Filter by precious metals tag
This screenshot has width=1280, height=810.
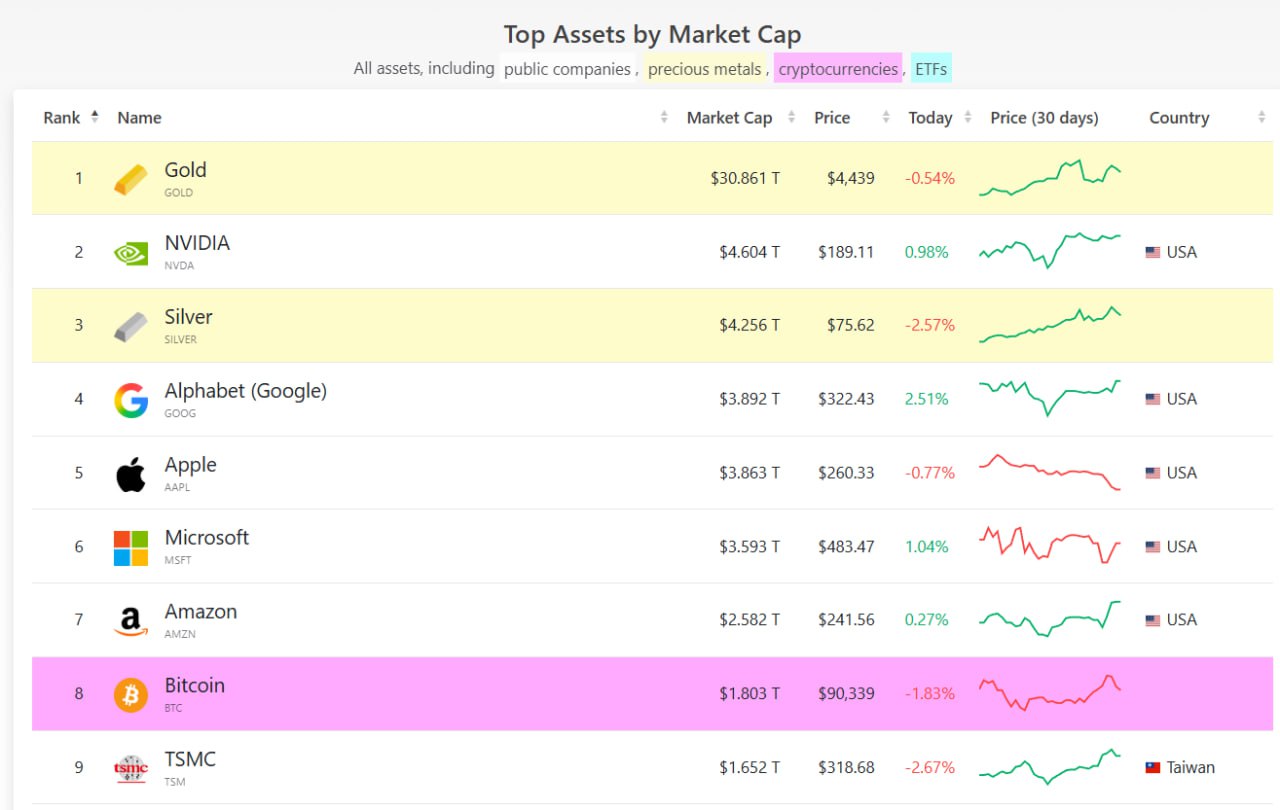tap(705, 69)
